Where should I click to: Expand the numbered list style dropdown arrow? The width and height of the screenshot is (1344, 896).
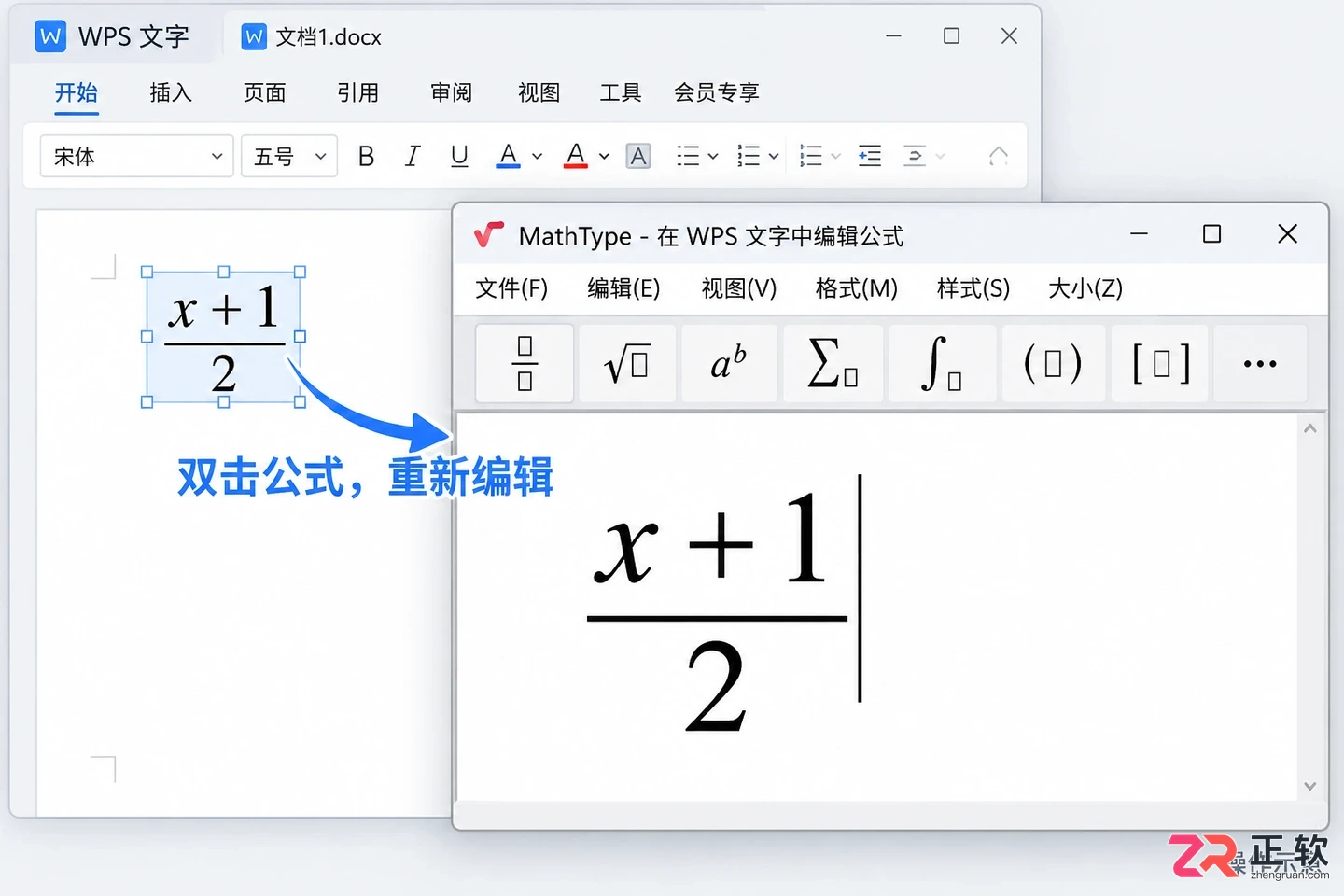774,157
